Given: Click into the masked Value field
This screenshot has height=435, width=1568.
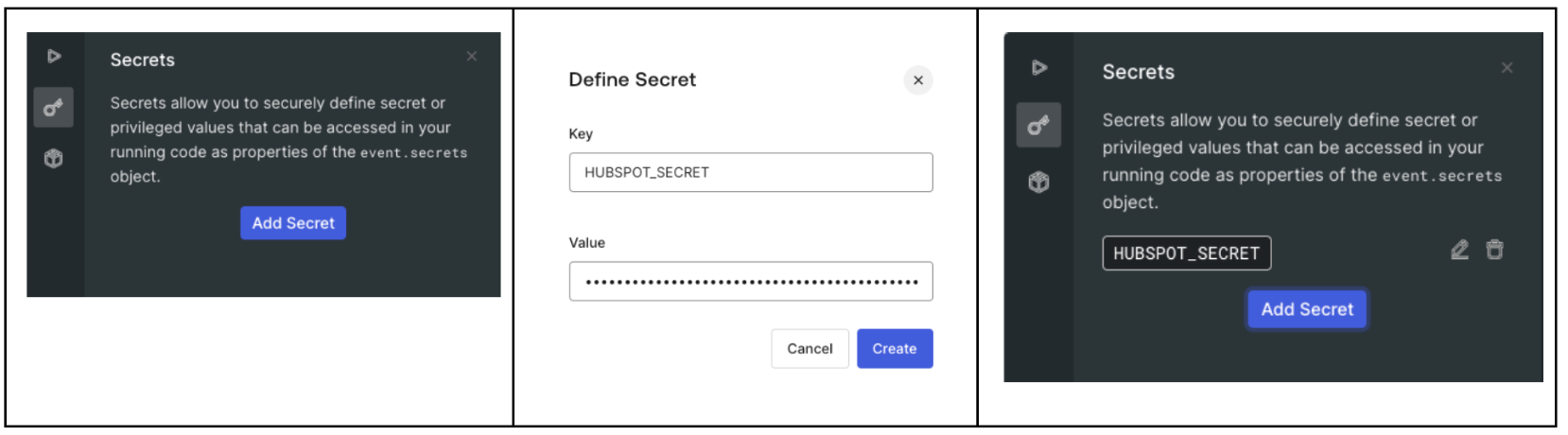Looking at the screenshot, I should (x=750, y=281).
